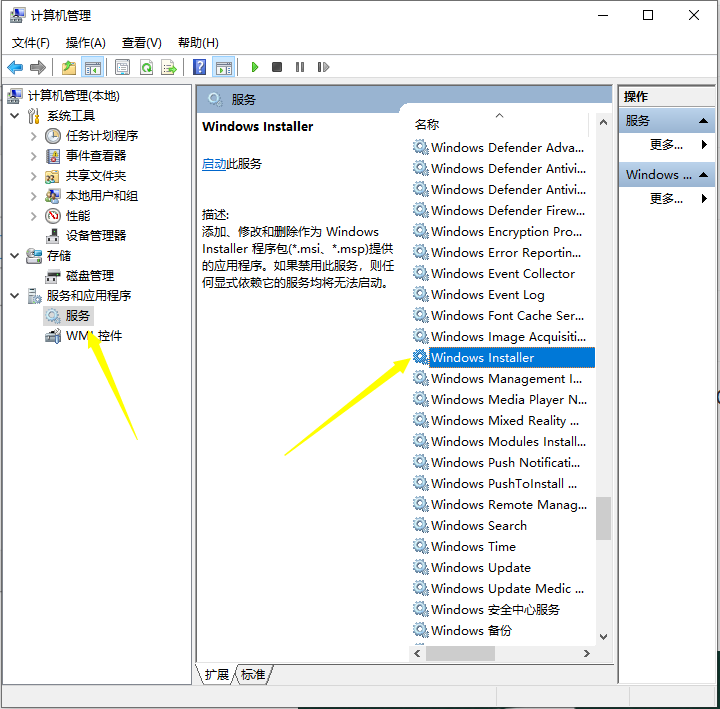Switch to the 标准 tab

(253, 674)
